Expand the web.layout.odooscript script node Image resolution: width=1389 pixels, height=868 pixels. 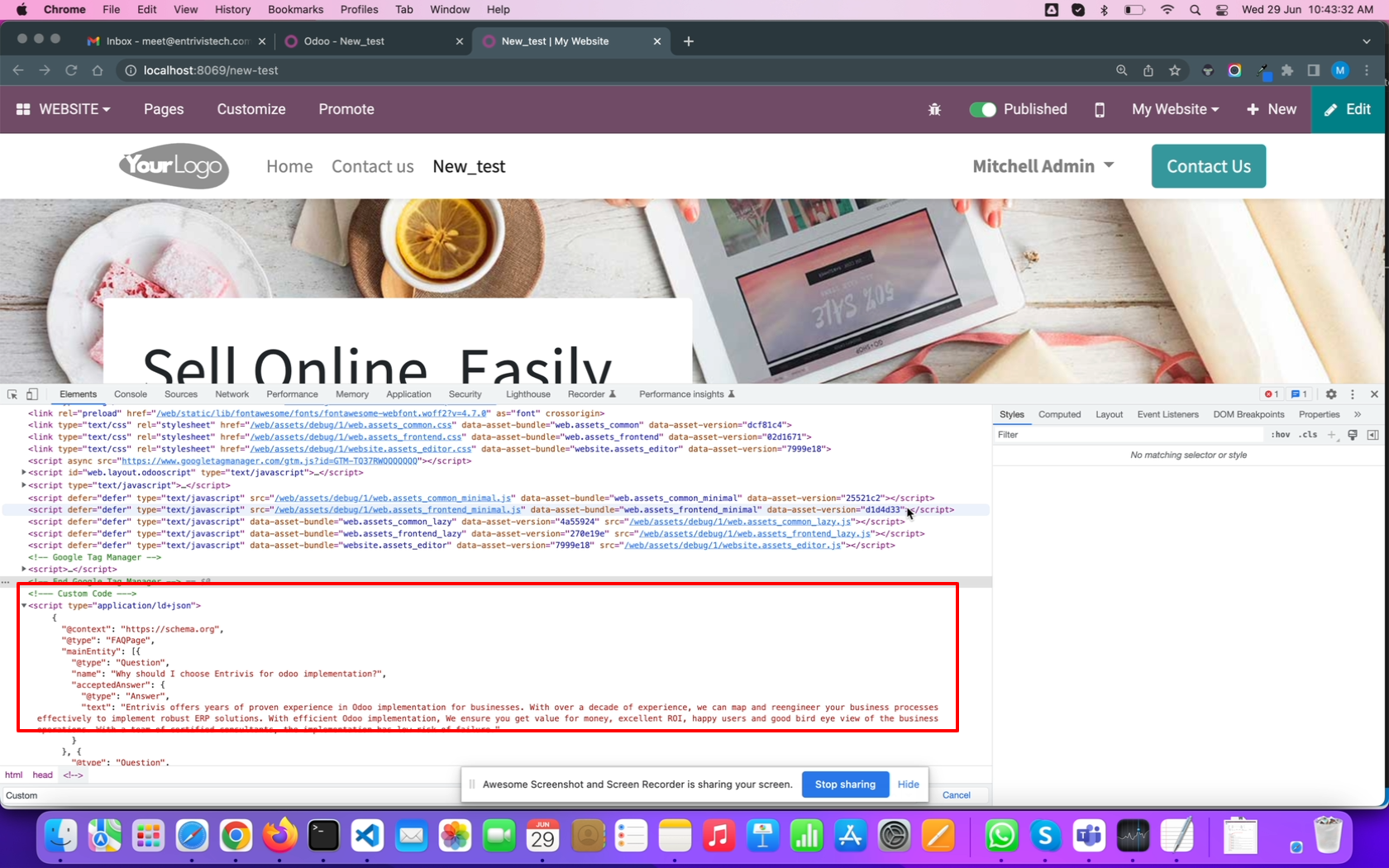[24, 473]
